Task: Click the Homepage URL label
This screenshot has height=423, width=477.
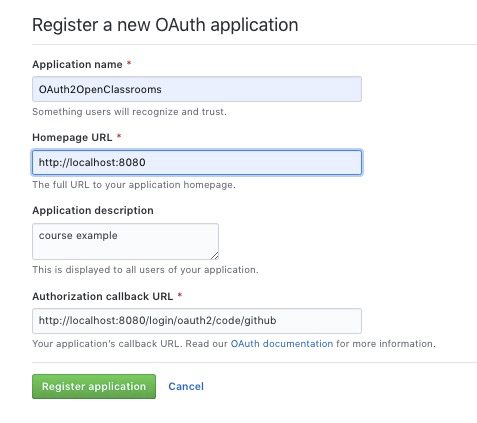Action: [72, 137]
